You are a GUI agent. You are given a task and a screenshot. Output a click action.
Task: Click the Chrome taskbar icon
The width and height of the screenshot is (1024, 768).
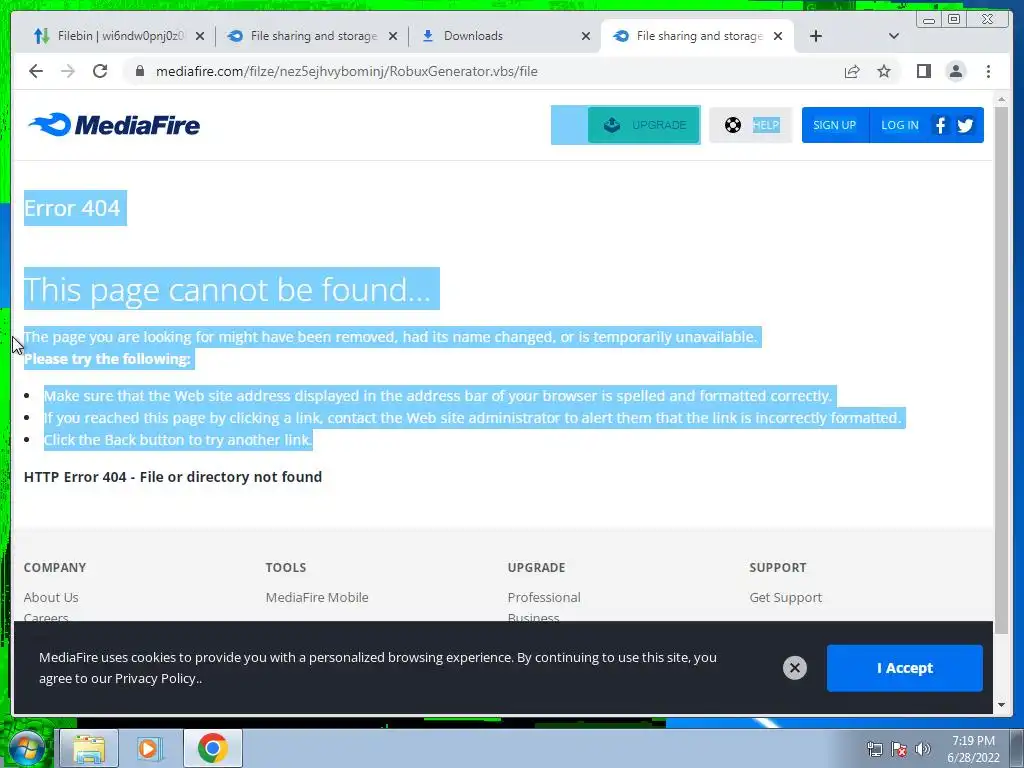click(x=212, y=748)
